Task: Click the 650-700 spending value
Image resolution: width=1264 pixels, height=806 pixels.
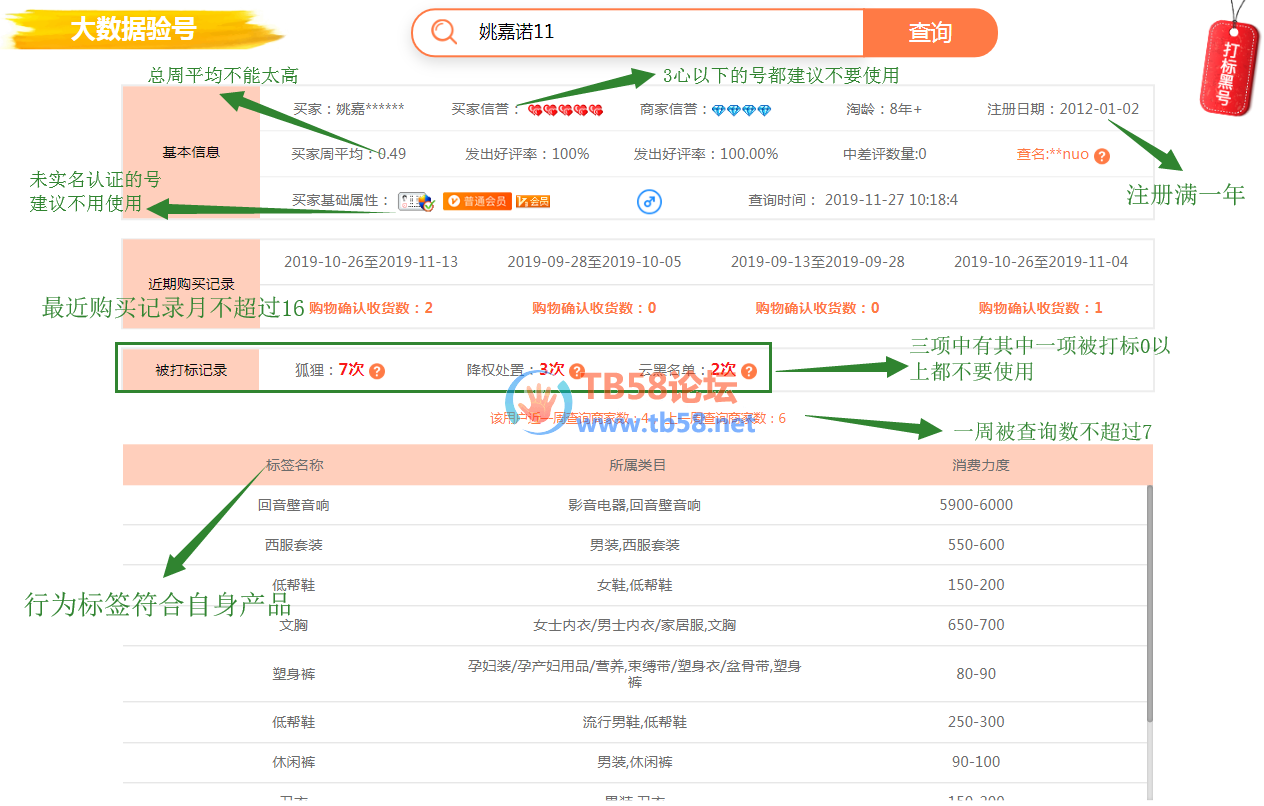Action: click(x=976, y=625)
